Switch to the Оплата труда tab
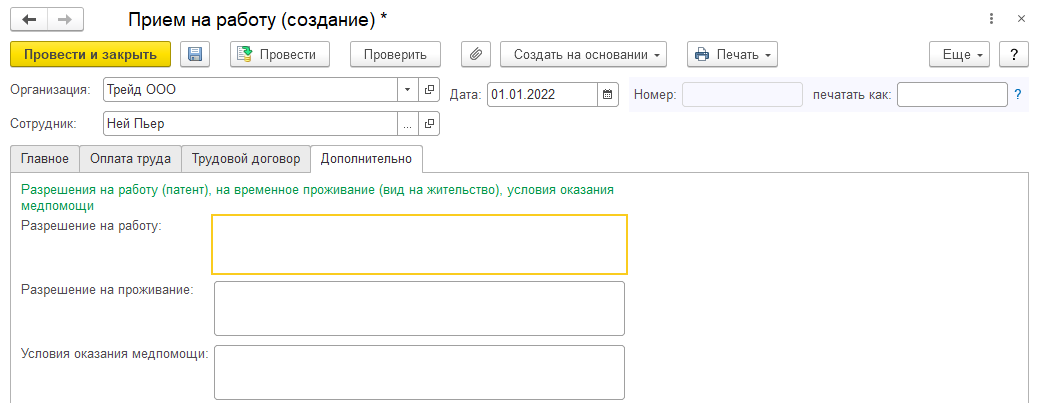This screenshot has width=1044, height=403. [x=130, y=159]
